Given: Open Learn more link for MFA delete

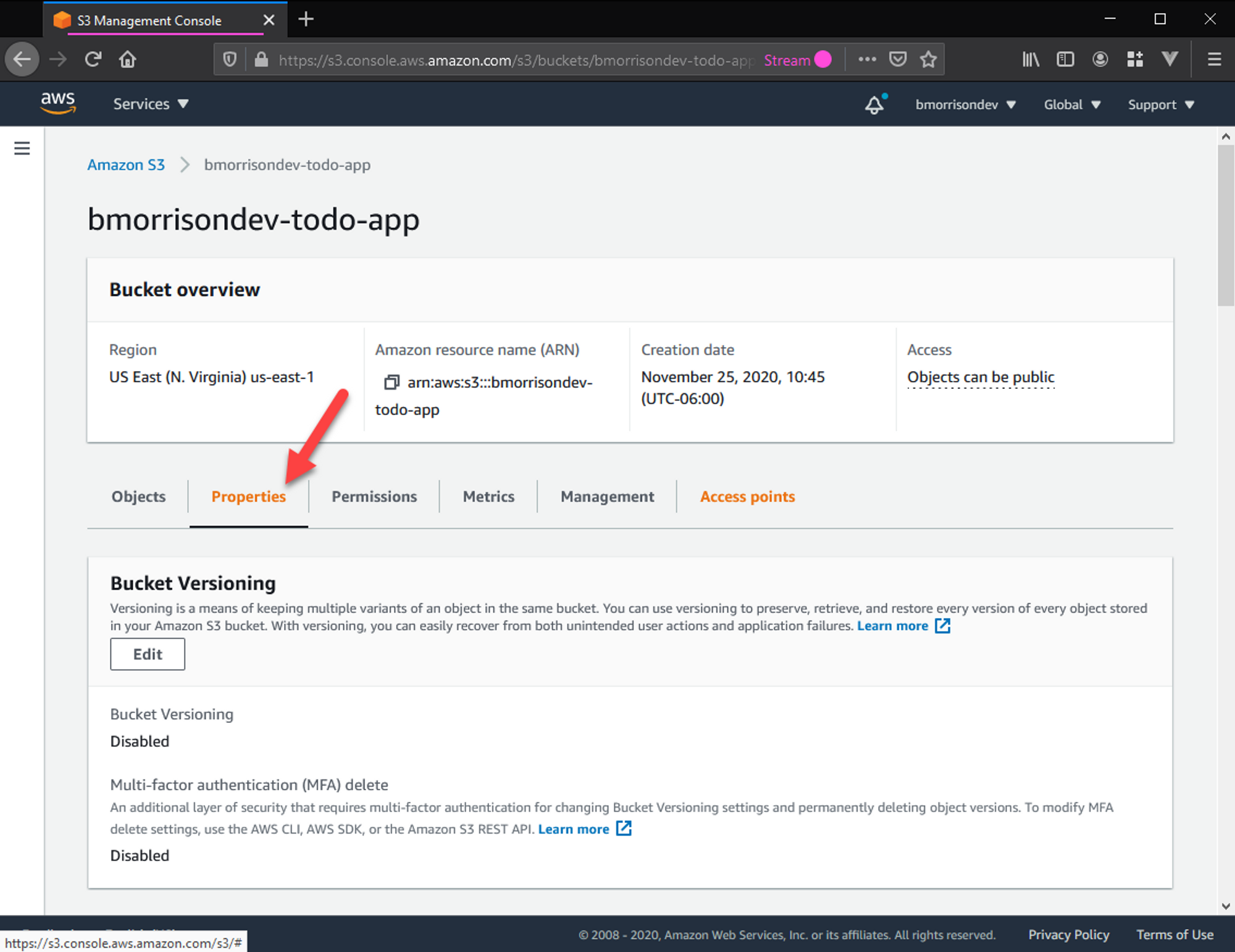Looking at the screenshot, I should (x=573, y=829).
